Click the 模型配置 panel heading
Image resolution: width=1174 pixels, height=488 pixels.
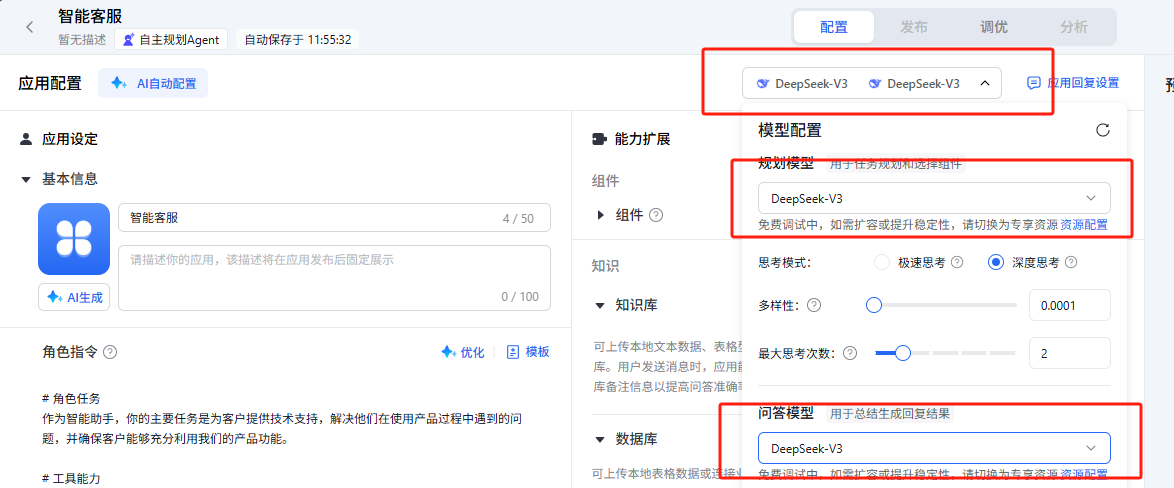[789, 130]
